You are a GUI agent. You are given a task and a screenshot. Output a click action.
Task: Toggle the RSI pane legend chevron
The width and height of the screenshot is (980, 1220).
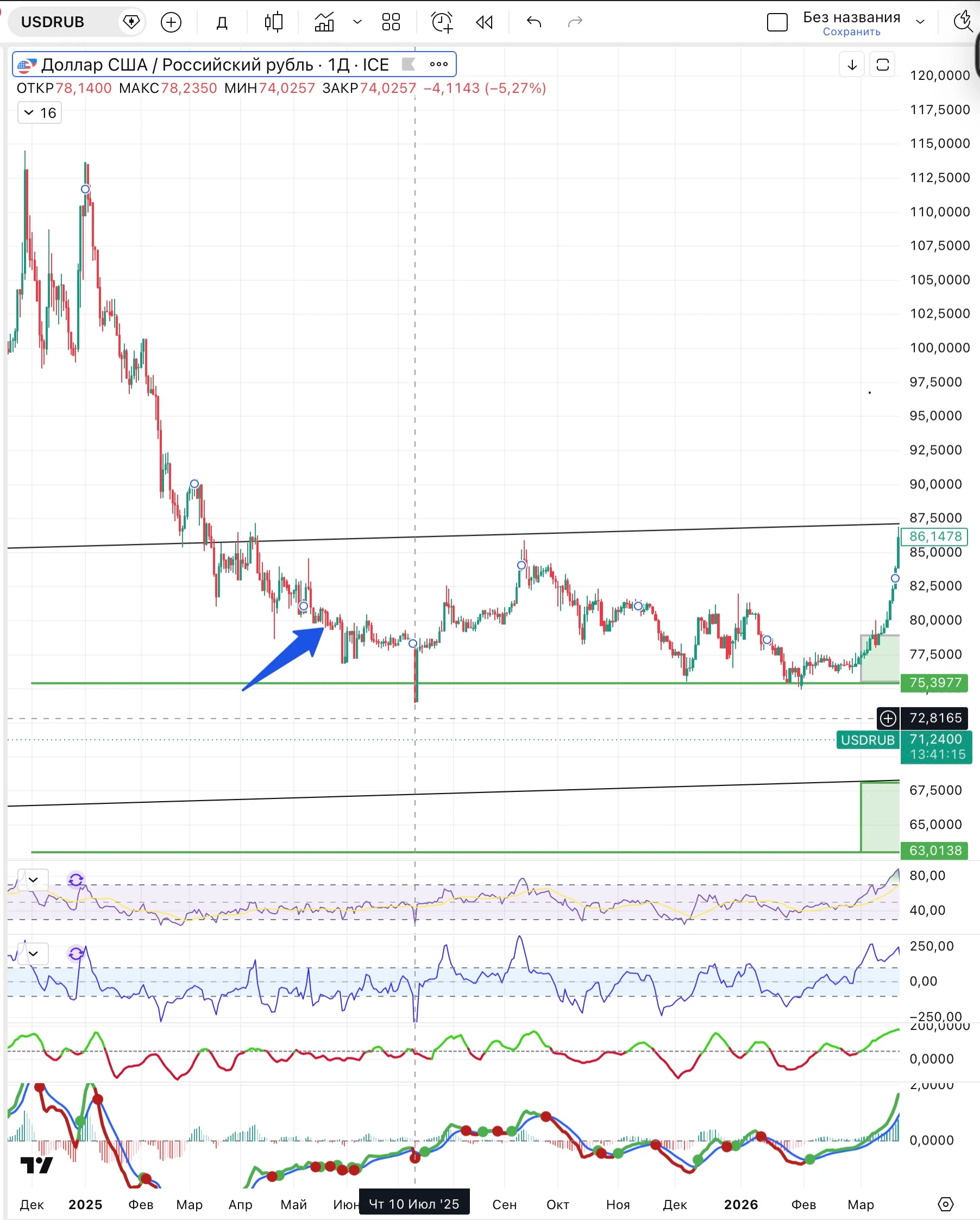pyautogui.click(x=33, y=880)
